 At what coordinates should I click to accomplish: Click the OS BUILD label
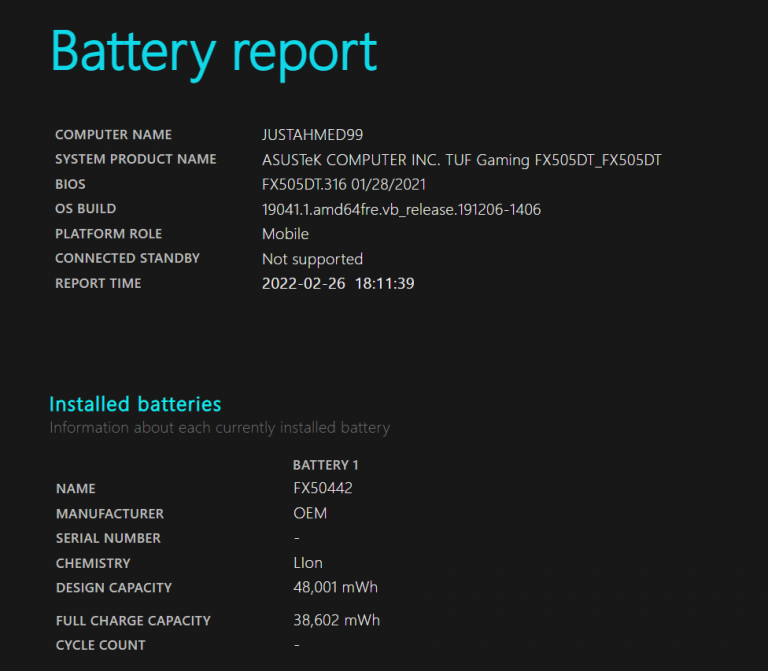point(85,209)
